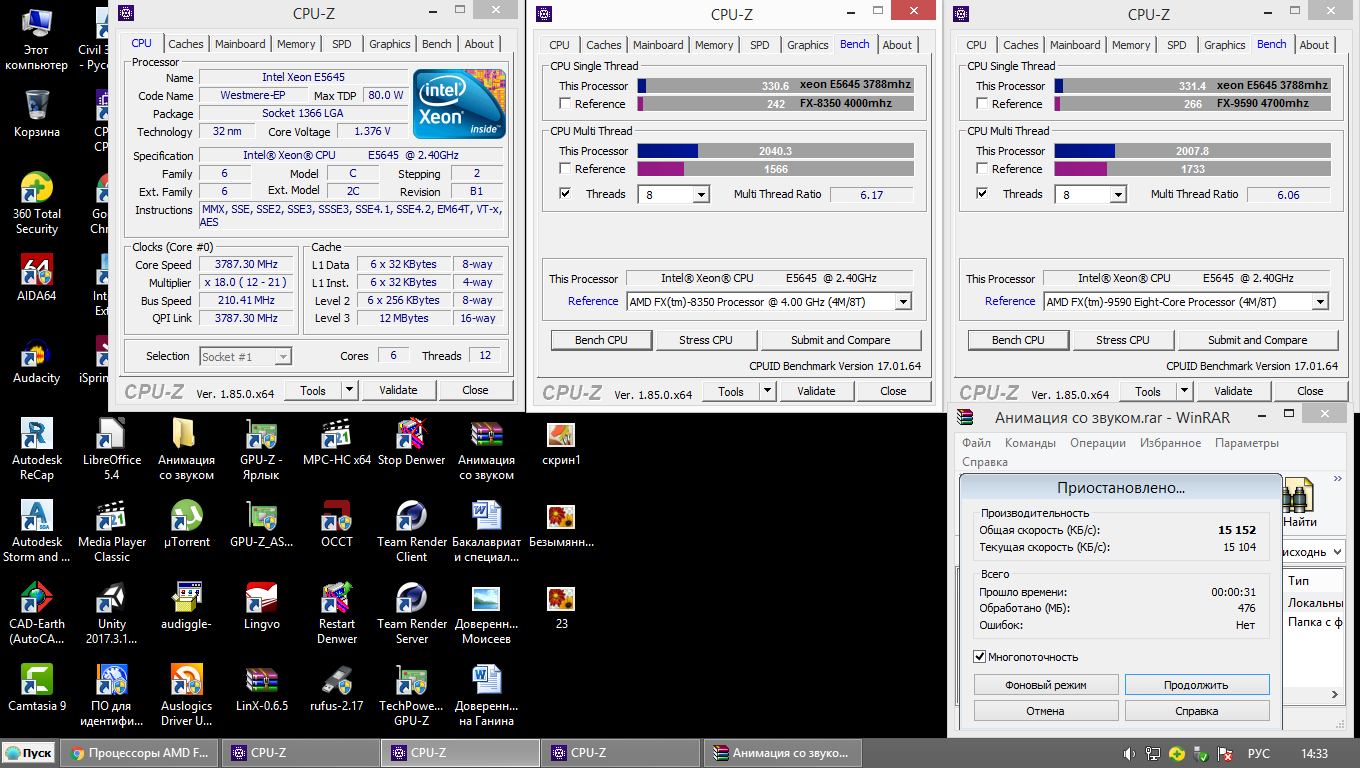The image size is (1360, 768).
Task: Toggle Reference checkbox for FX-9590 single thread
Action: (x=983, y=104)
